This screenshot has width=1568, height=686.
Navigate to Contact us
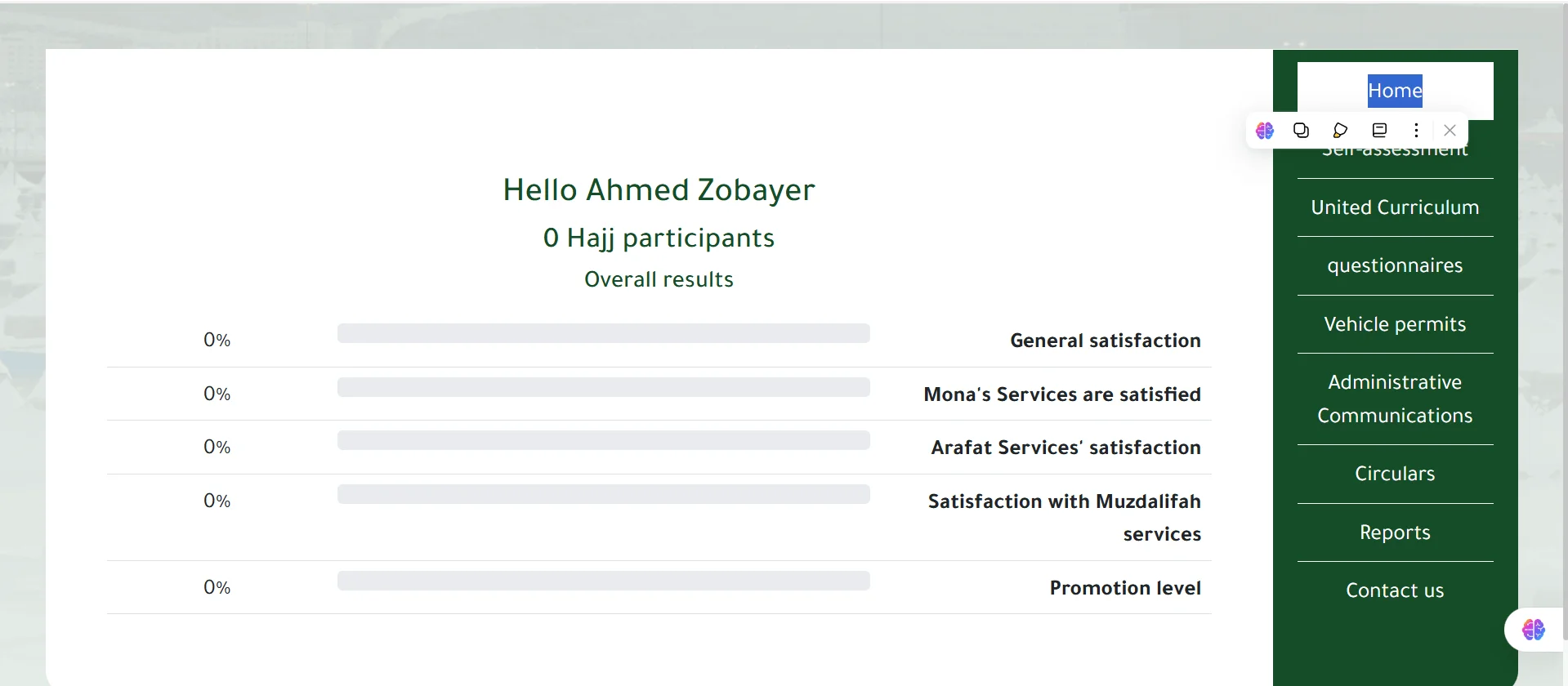click(x=1394, y=590)
